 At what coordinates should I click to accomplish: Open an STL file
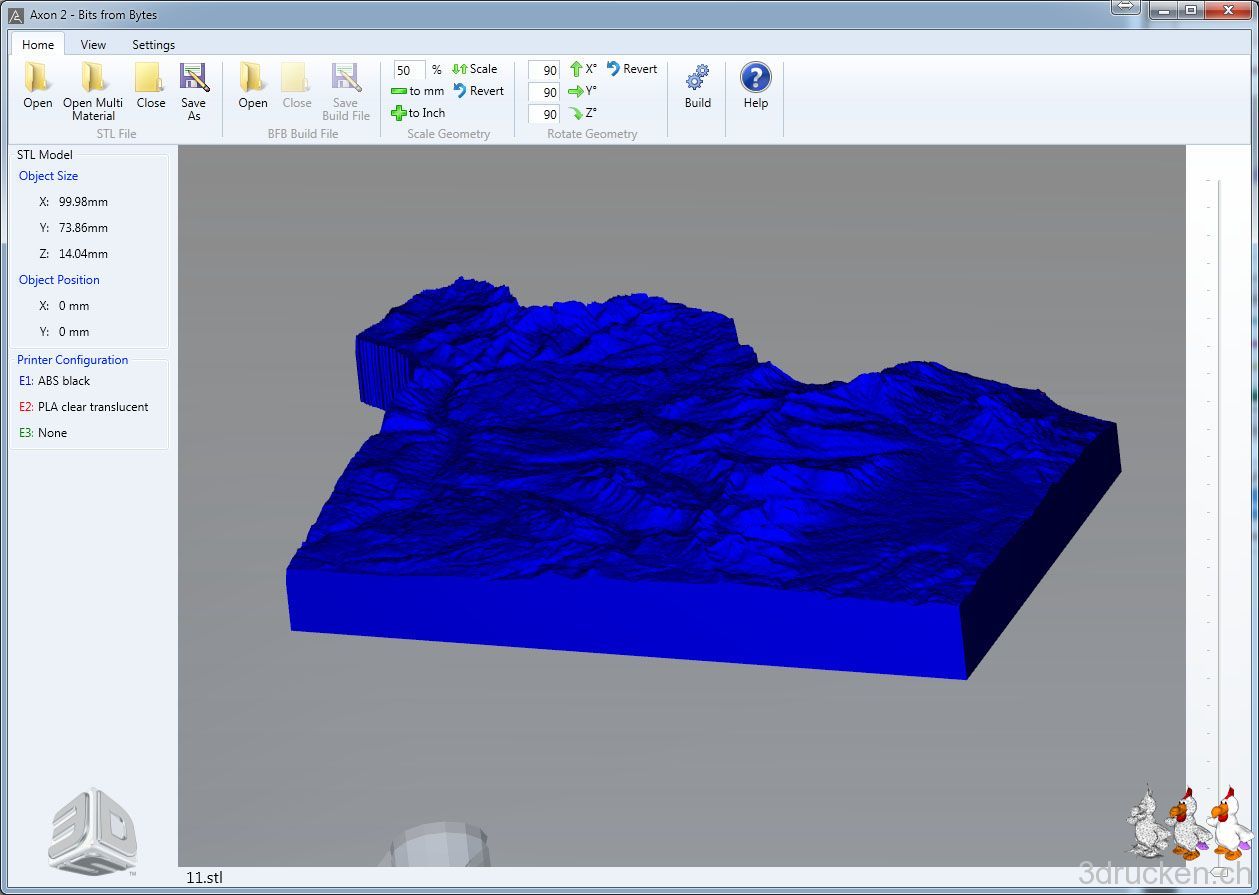pyautogui.click(x=38, y=86)
